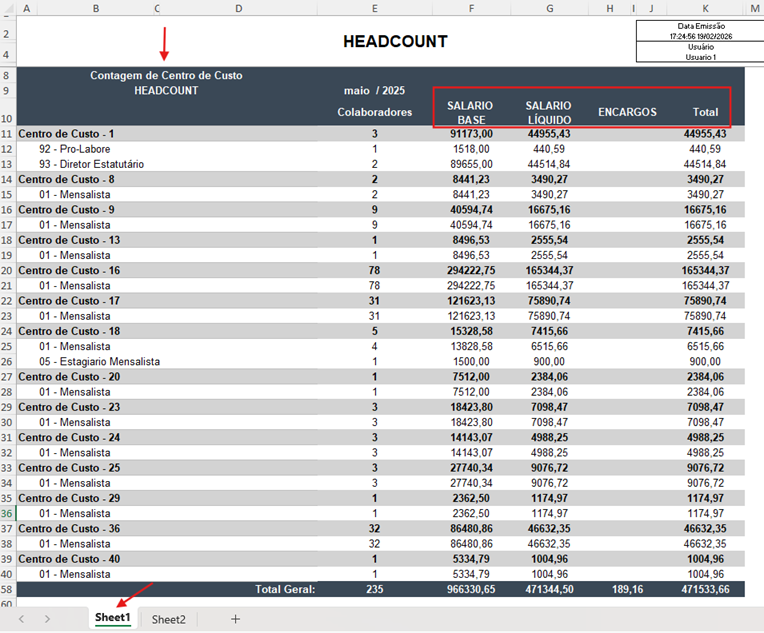Add a new sheet with plus icon
Viewport: 764px width, 633px height.
coord(235,619)
